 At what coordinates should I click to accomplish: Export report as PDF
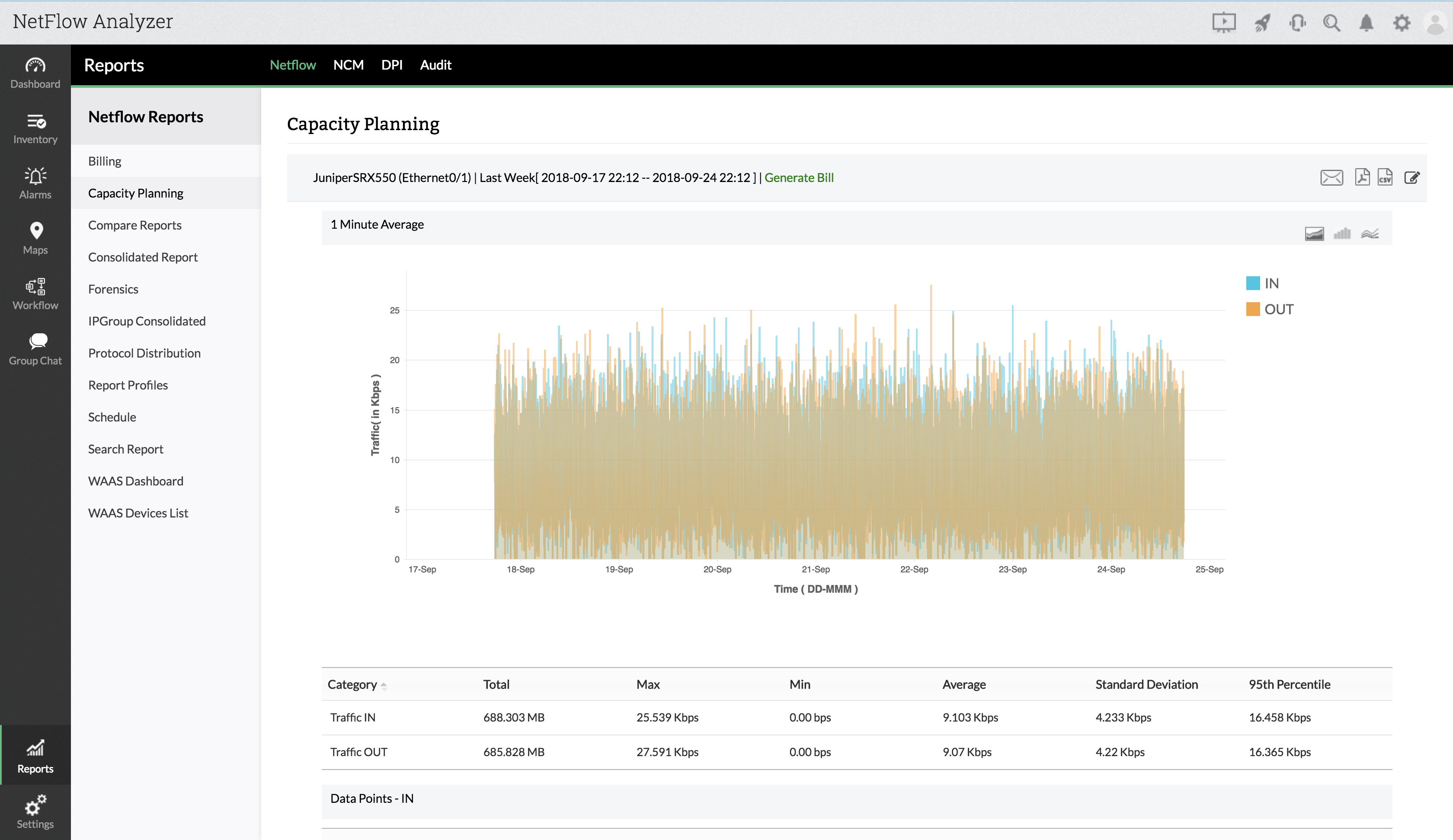click(1362, 177)
